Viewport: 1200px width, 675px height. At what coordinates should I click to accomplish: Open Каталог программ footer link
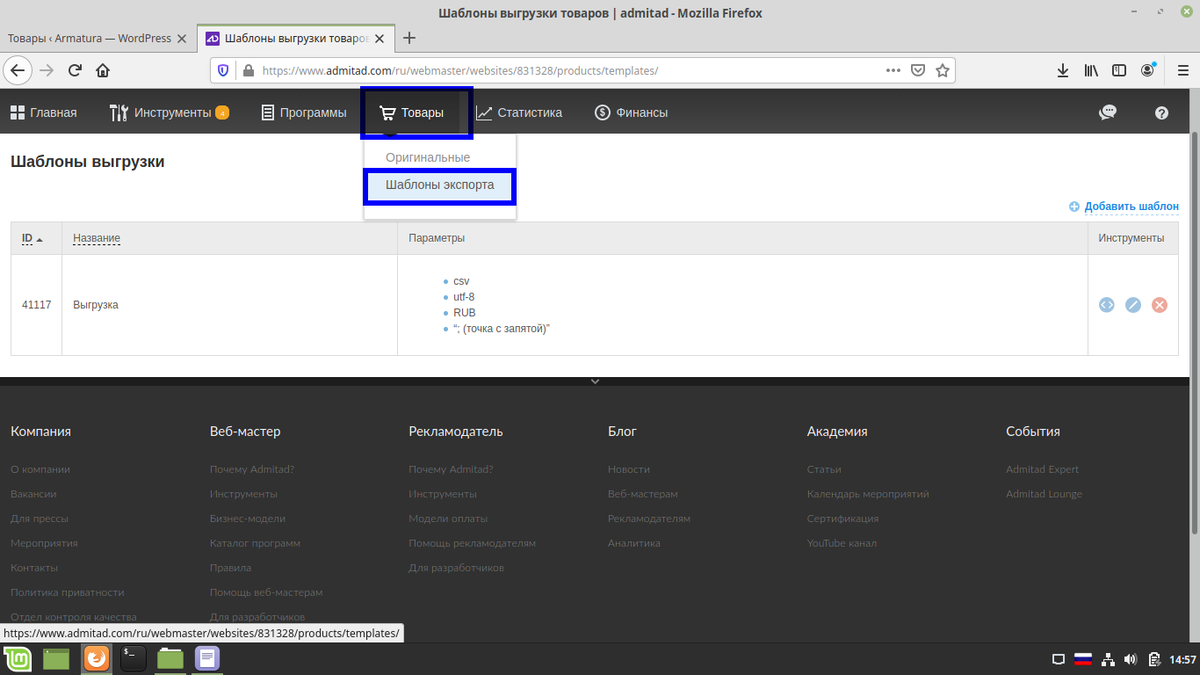[255, 543]
